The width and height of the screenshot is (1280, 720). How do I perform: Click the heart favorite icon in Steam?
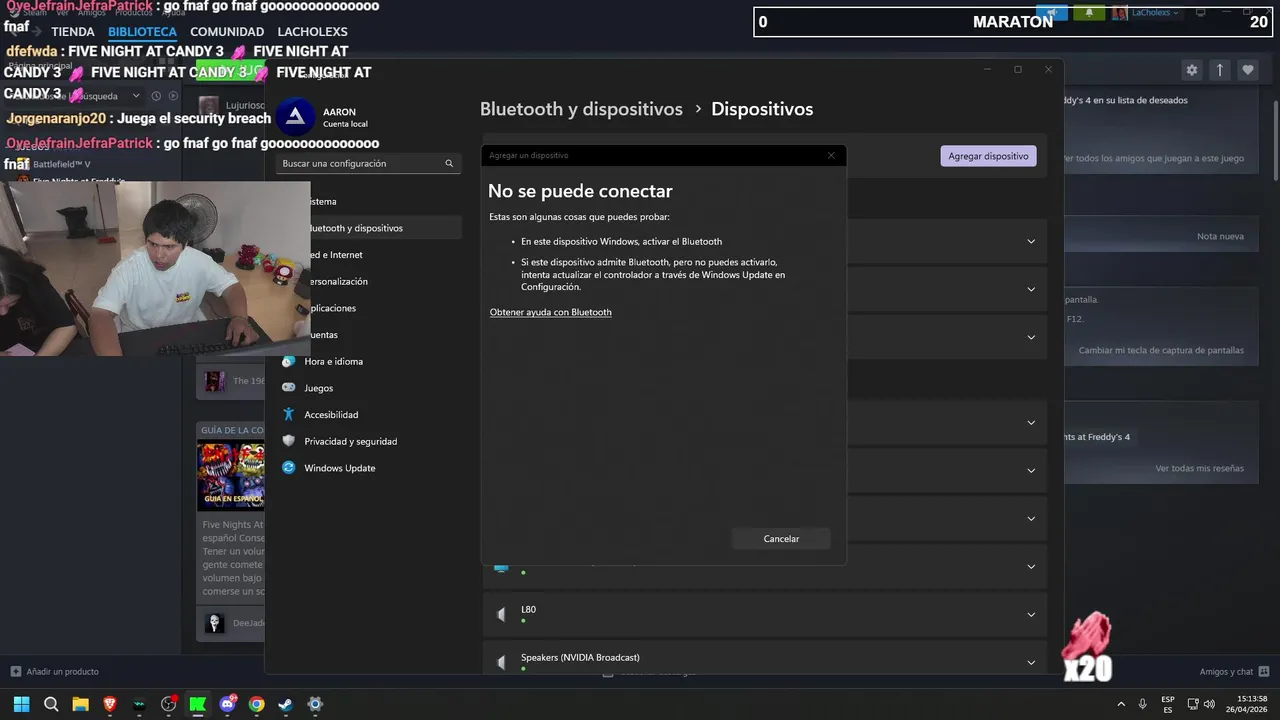coord(1248,70)
